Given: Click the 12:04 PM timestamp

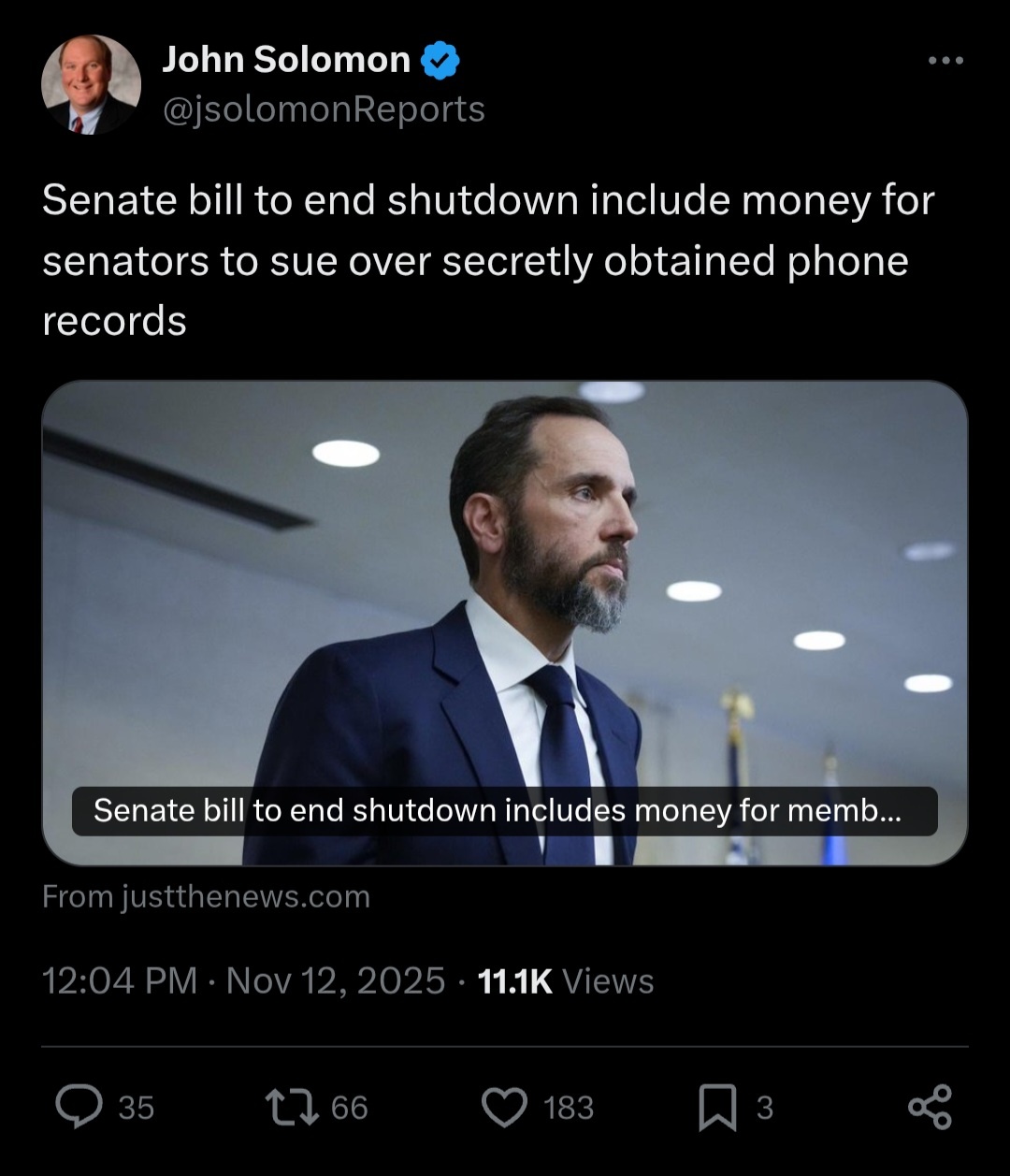Looking at the screenshot, I should pyautogui.click(x=119, y=980).
